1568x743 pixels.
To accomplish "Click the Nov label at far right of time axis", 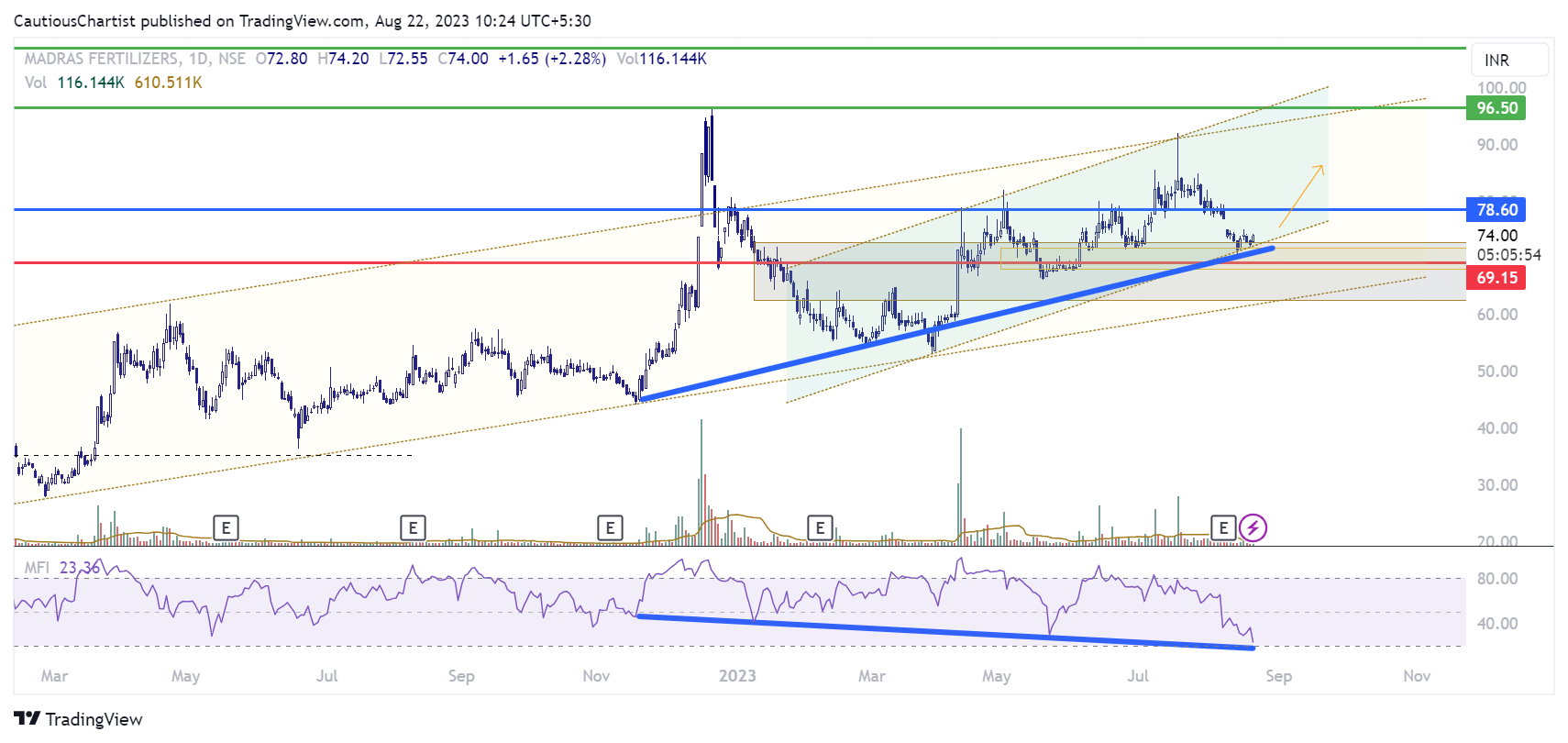I will point(1417,676).
